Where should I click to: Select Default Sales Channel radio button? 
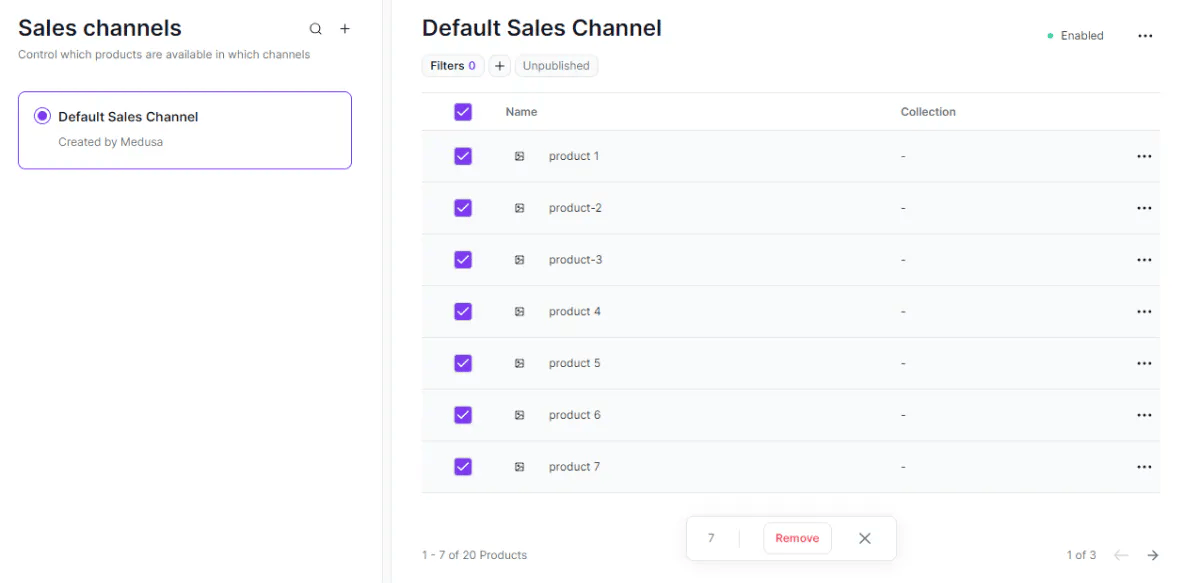42,116
